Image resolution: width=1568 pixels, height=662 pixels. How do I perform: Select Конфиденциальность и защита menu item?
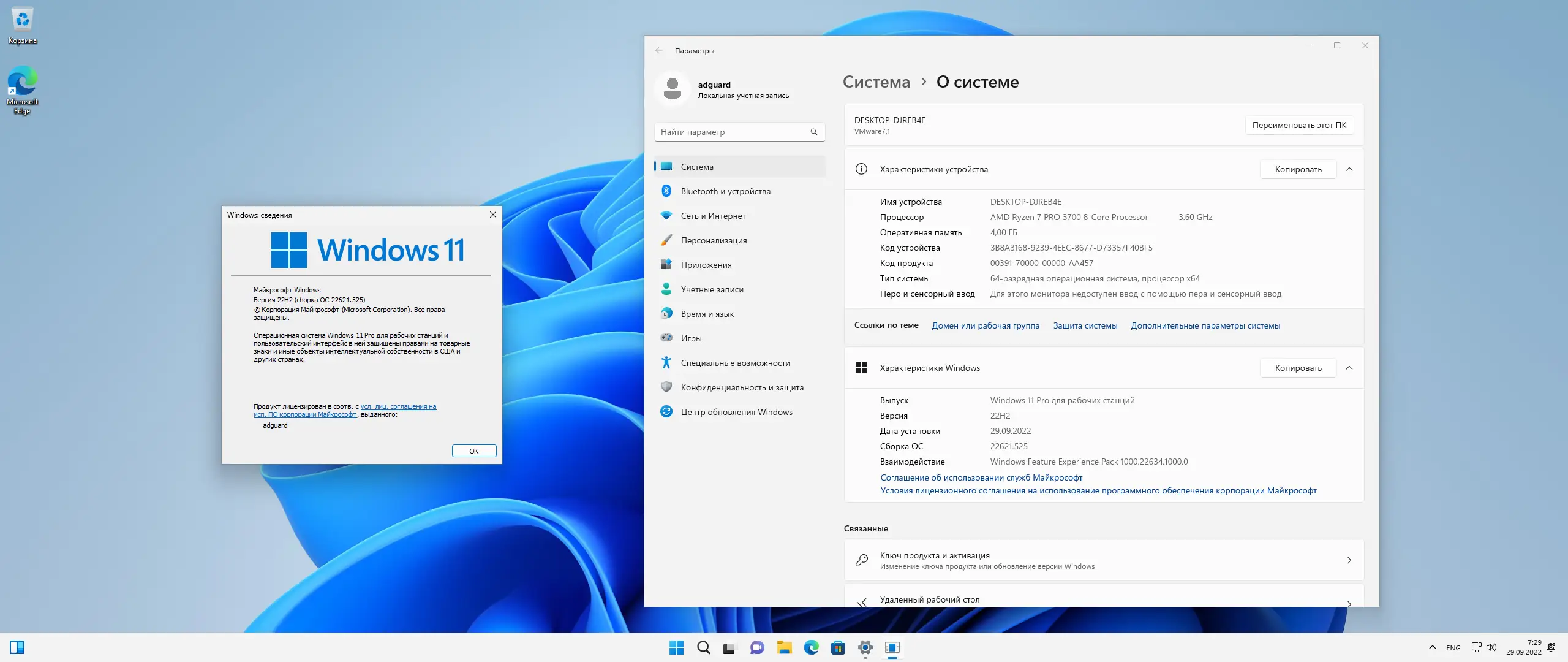pyautogui.click(x=742, y=387)
